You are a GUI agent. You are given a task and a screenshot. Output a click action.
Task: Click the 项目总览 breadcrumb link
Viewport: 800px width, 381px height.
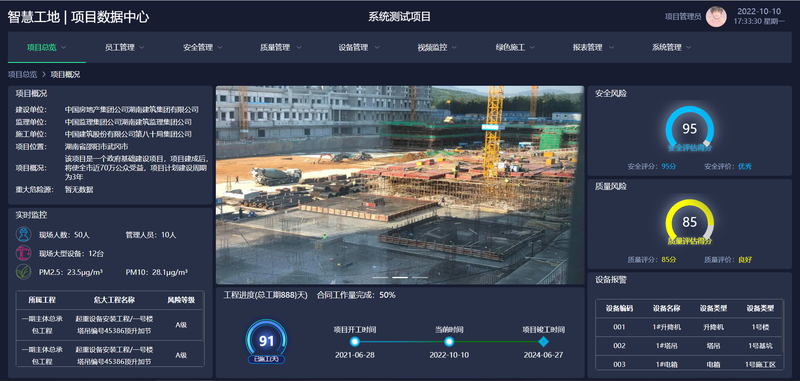[x=22, y=74]
